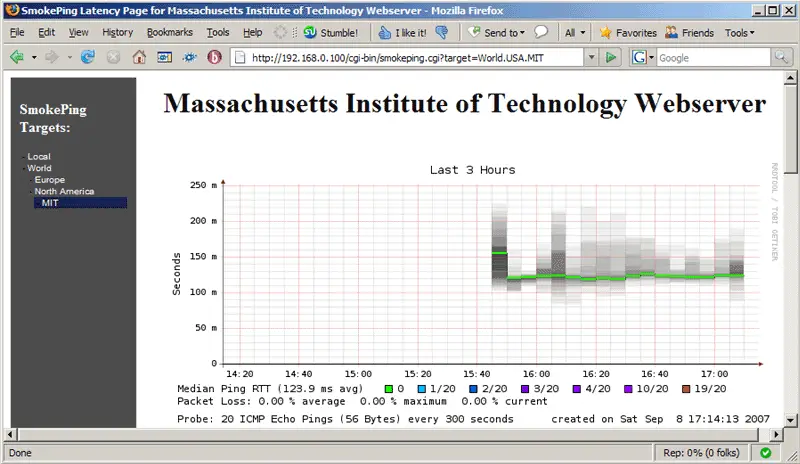The width and height of the screenshot is (800, 464).
Task: Click the I like it! thumbs up
Action: 403,33
